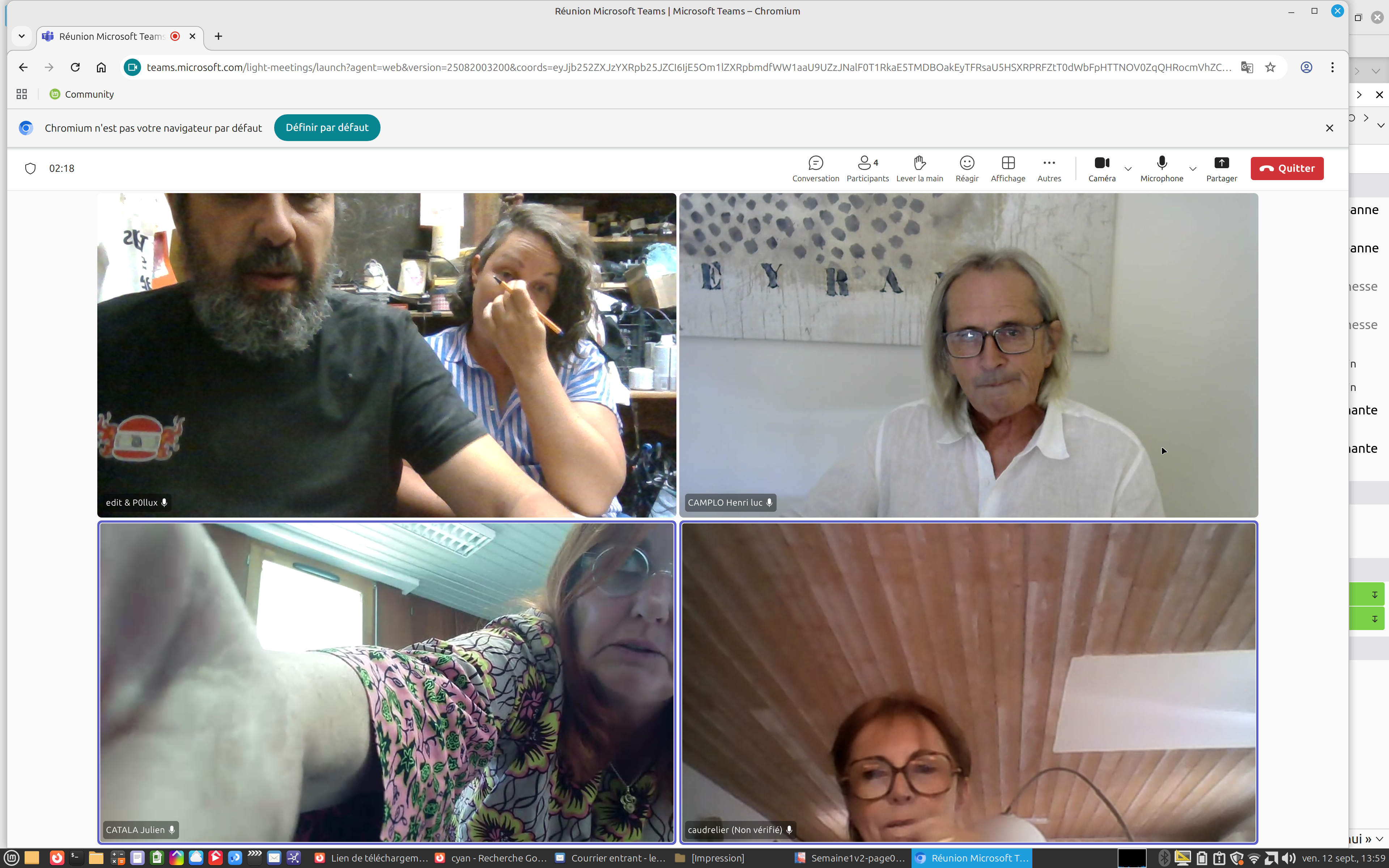
Task: Open Autres more options menu
Action: click(1049, 169)
